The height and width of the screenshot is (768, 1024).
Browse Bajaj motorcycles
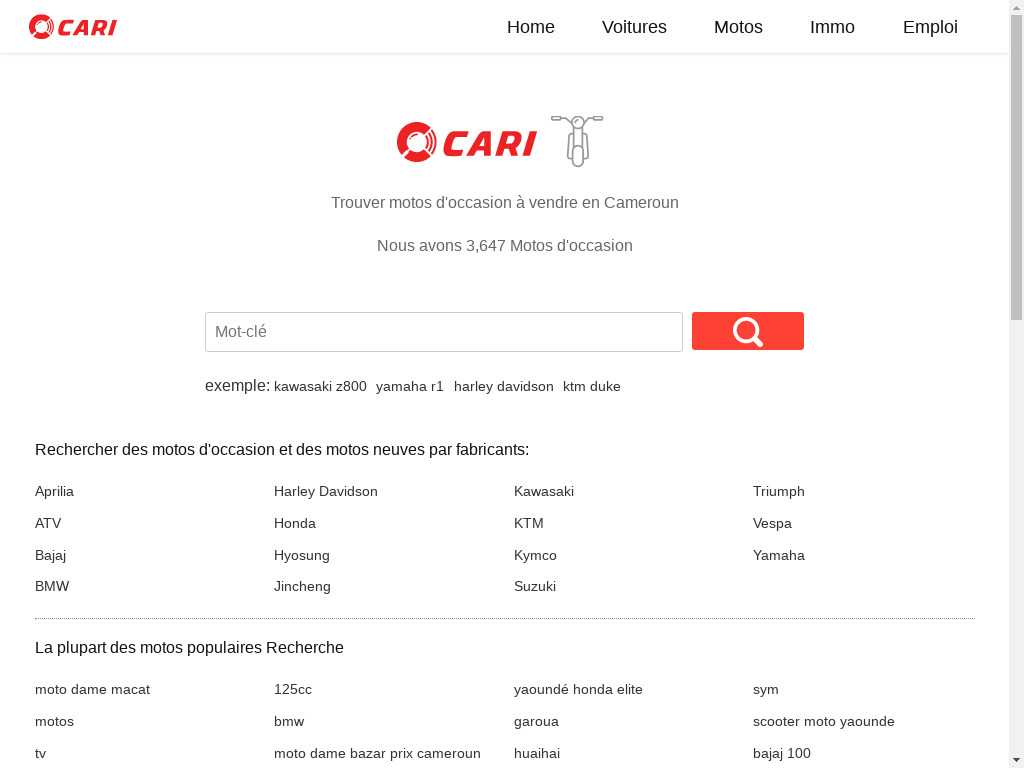(51, 555)
